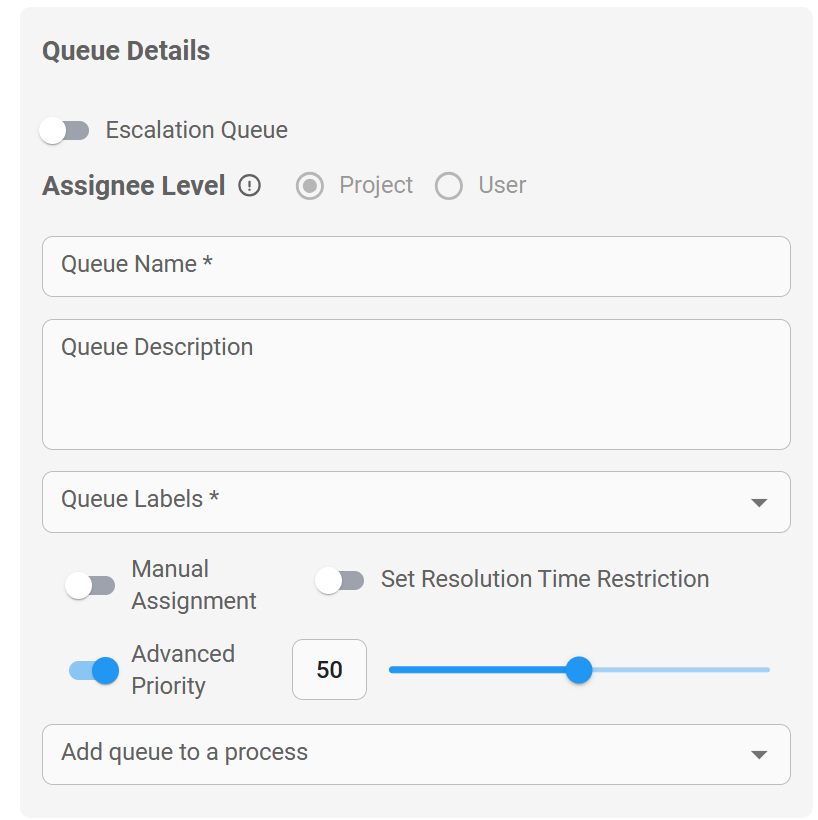Screen dimensions: 818x820
Task: Enable Set Resolution Time Restriction toggle
Action: coord(340,580)
